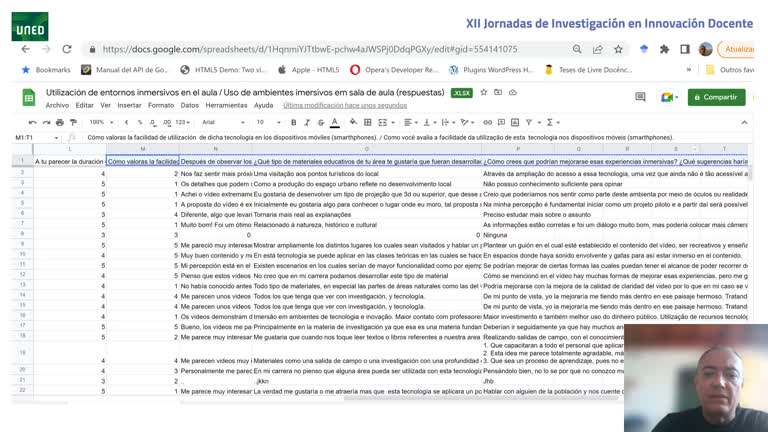Click the format as currency icon
The image size is (768, 432).
tap(126, 122)
